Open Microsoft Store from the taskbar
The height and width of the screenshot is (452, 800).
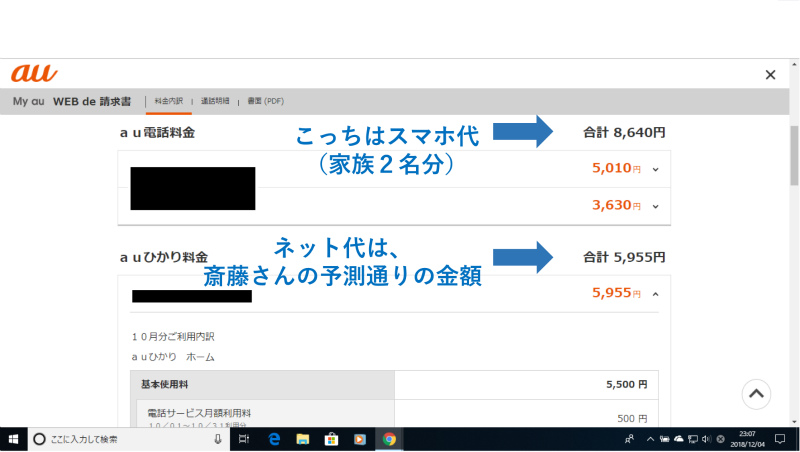[x=331, y=439]
